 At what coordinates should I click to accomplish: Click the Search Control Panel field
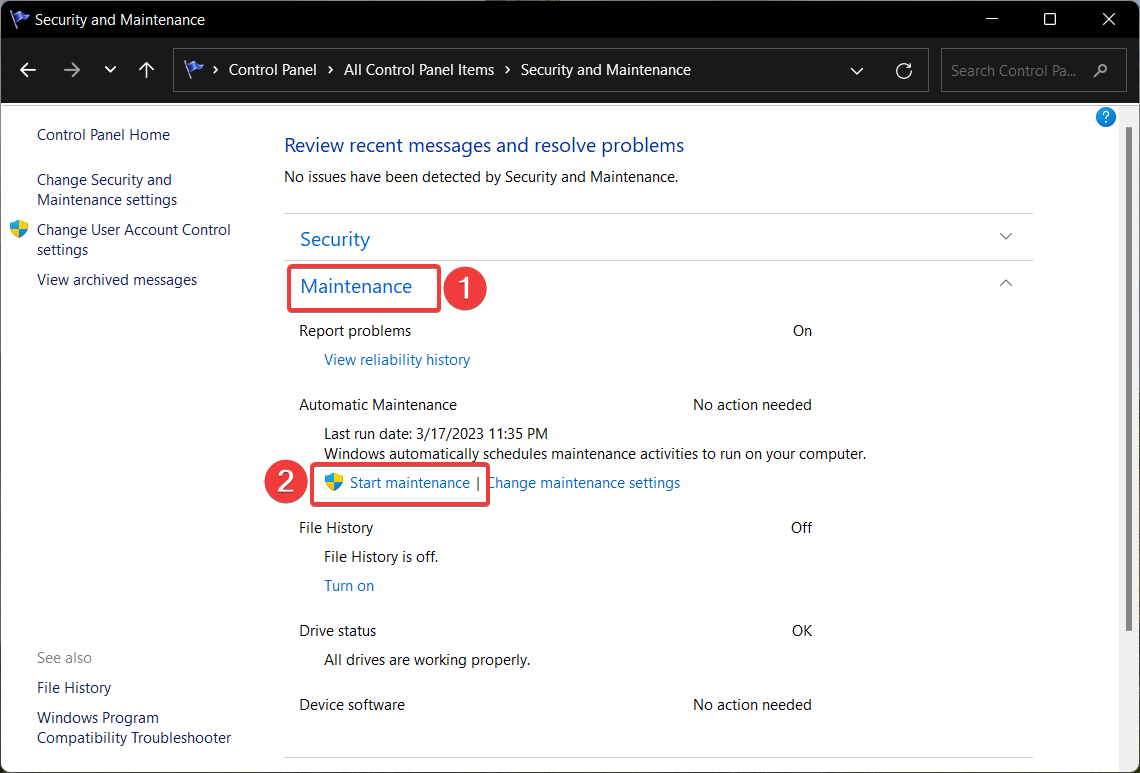coord(1020,70)
